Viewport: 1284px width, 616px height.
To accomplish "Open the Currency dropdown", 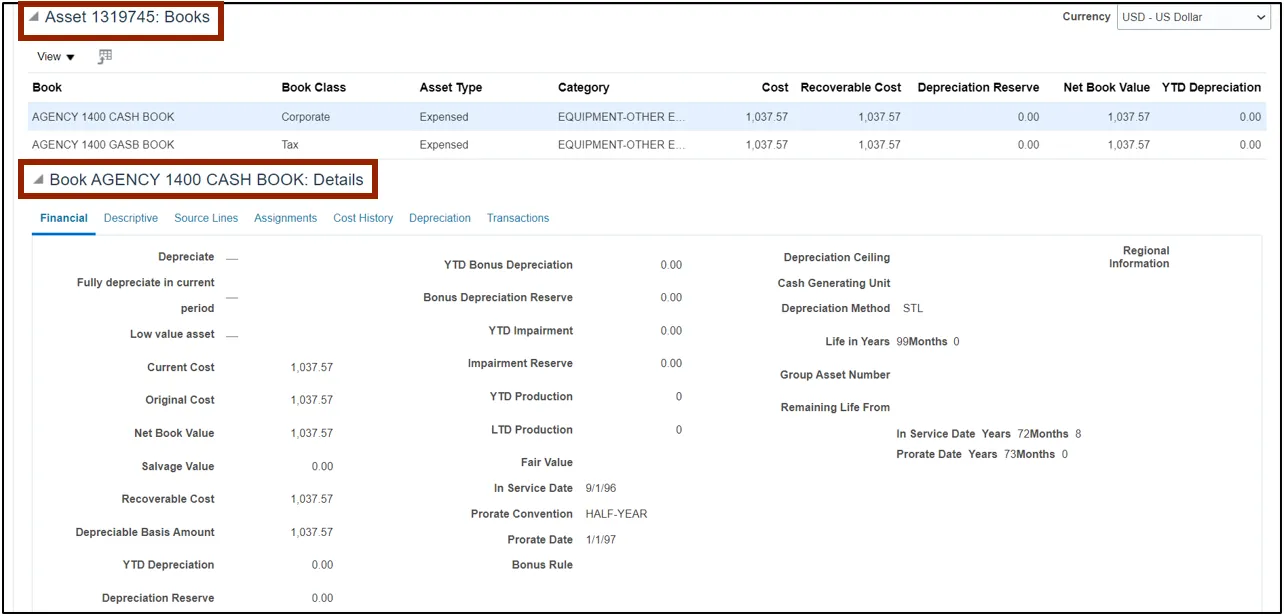I will click(1193, 18).
